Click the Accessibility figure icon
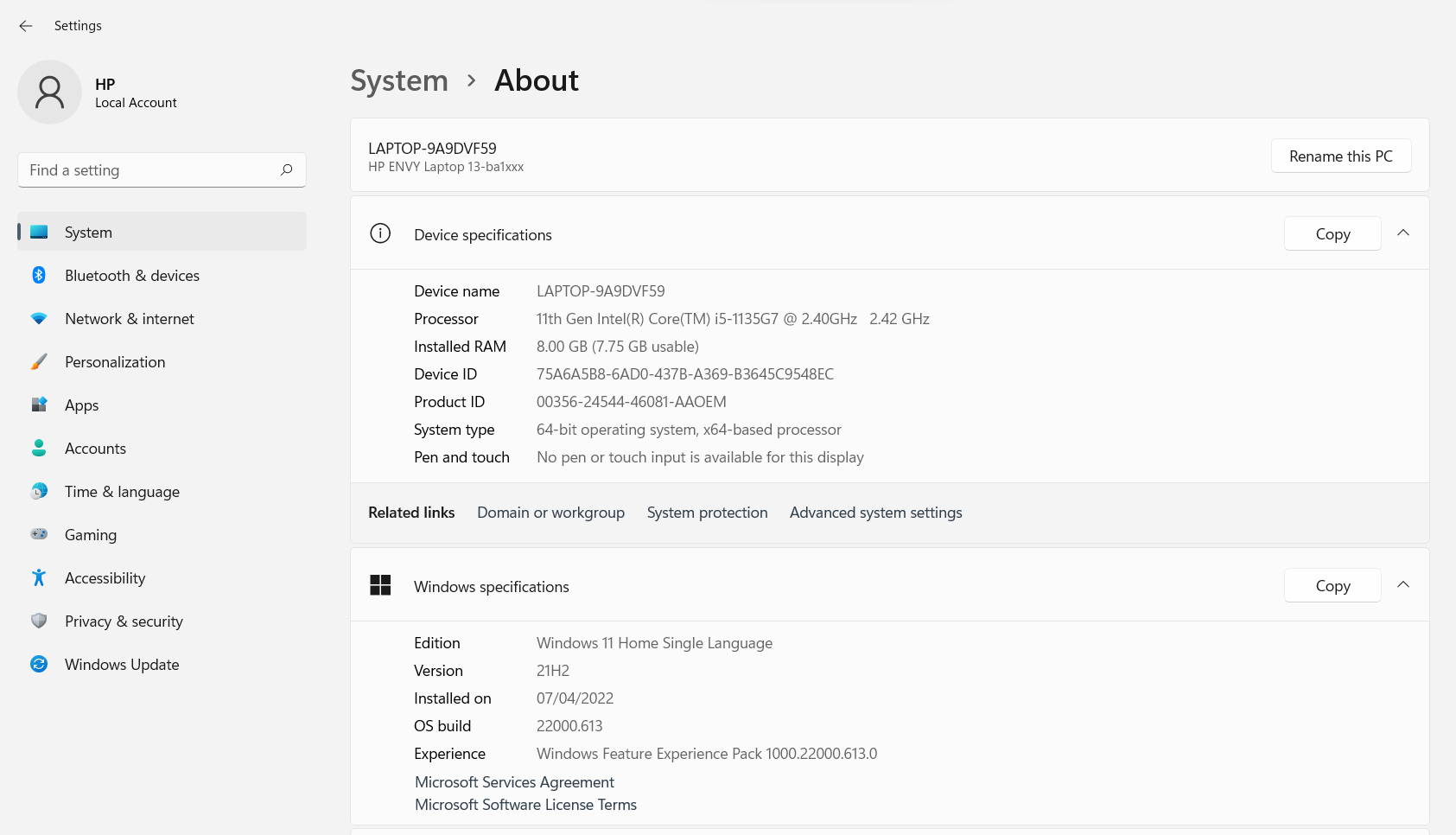 point(39,577)
